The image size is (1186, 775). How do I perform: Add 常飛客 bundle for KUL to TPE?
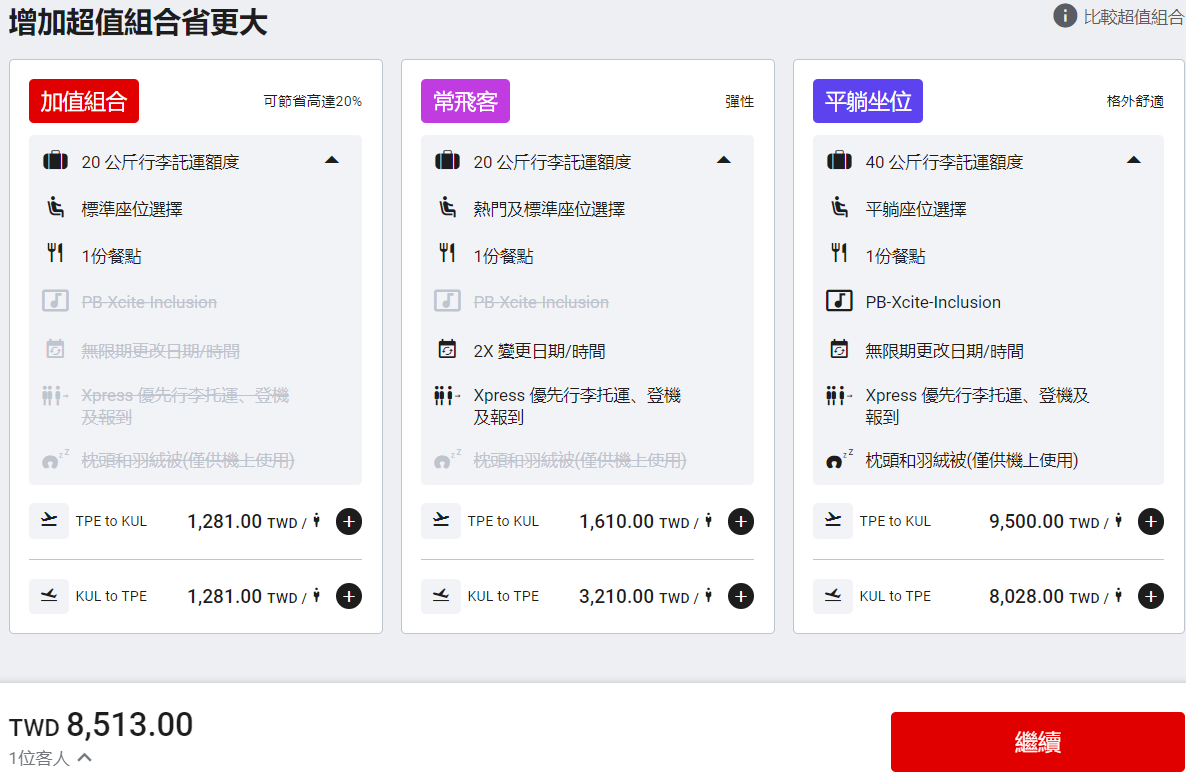740,597
